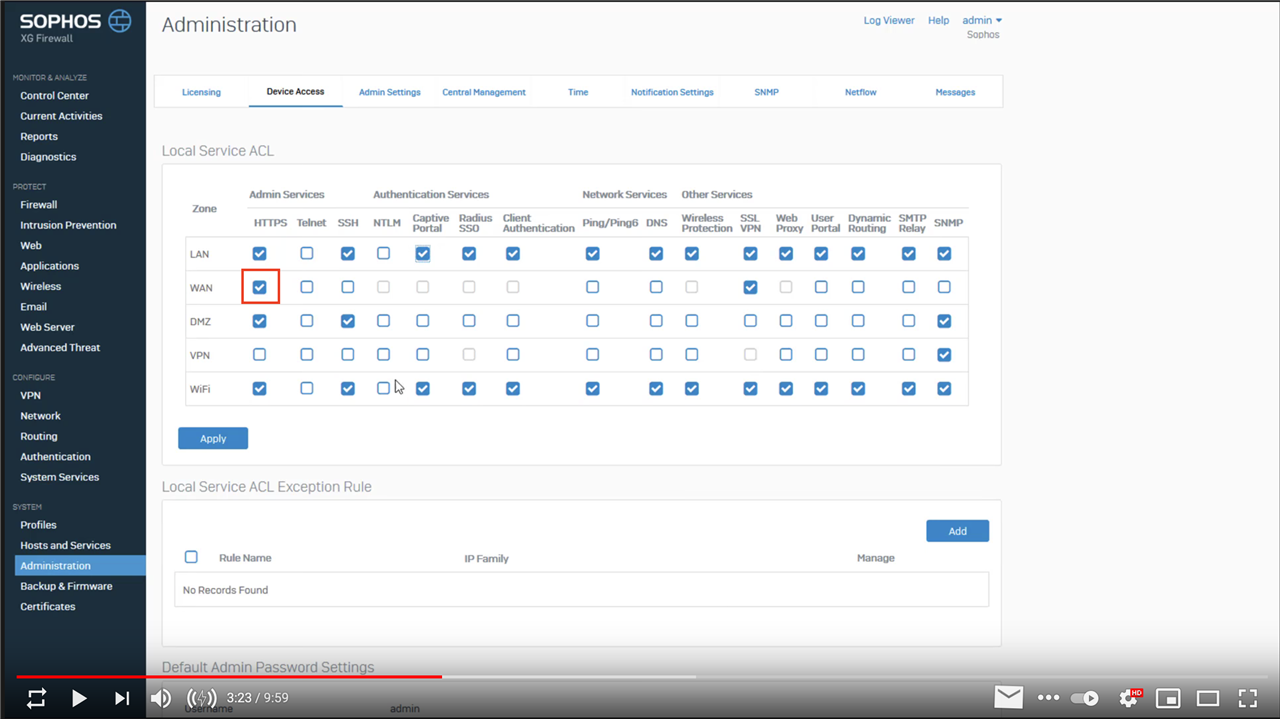1280x719 pixels.
Task: Switch to the Admin Settings tab
Action: tap(390, 92)
